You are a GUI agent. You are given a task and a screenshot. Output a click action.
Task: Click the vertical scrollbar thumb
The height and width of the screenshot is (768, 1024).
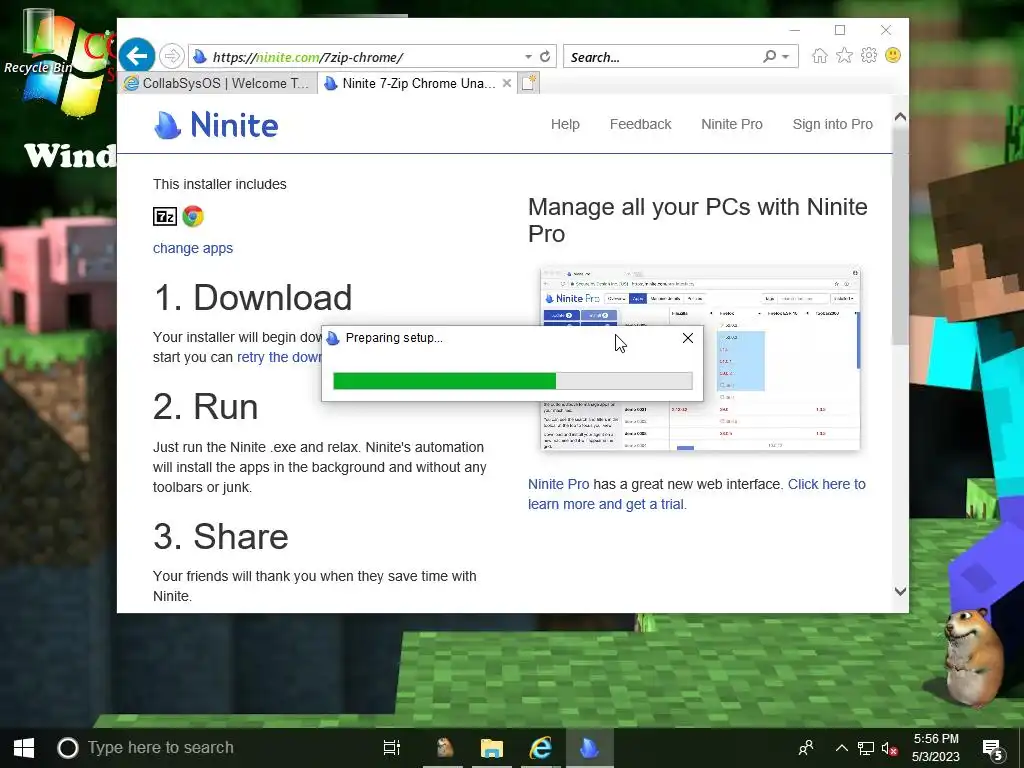(x=900, y=236)
